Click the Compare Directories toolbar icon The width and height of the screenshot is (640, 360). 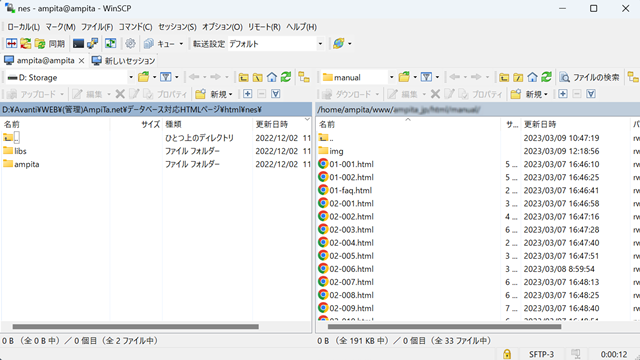pos(11,43)
